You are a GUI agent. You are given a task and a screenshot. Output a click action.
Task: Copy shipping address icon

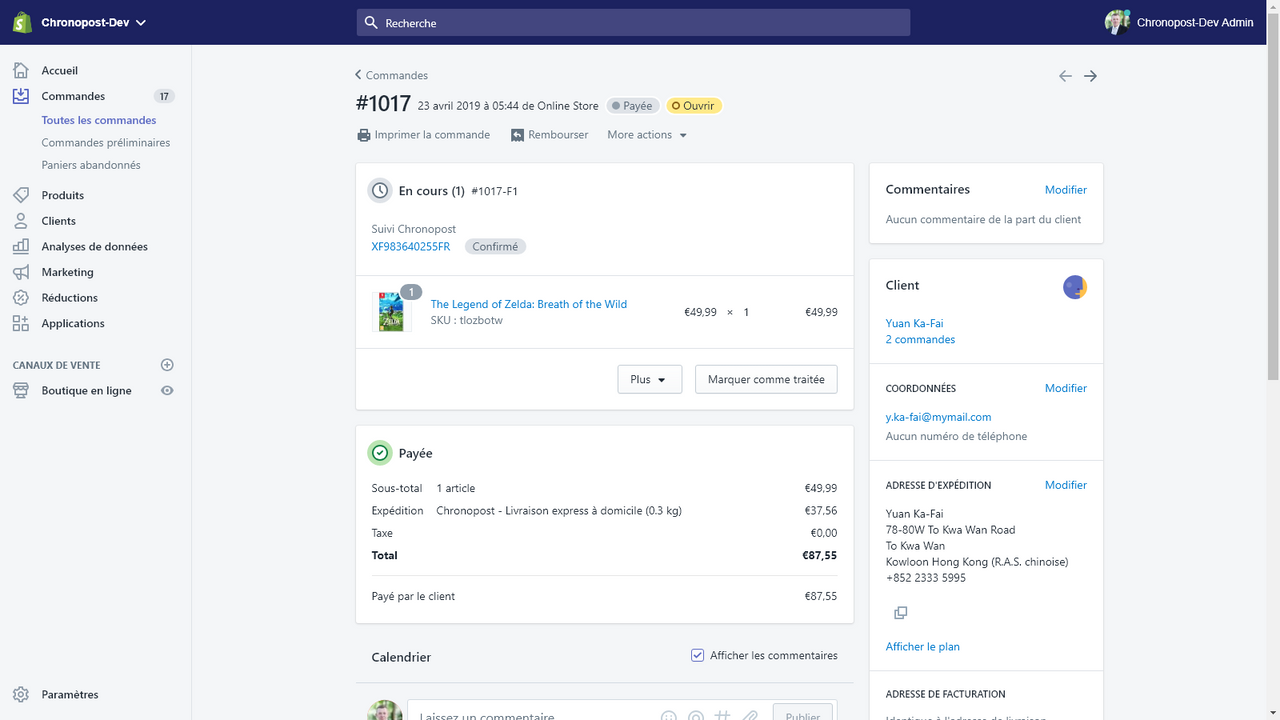[x=900, y=612]
